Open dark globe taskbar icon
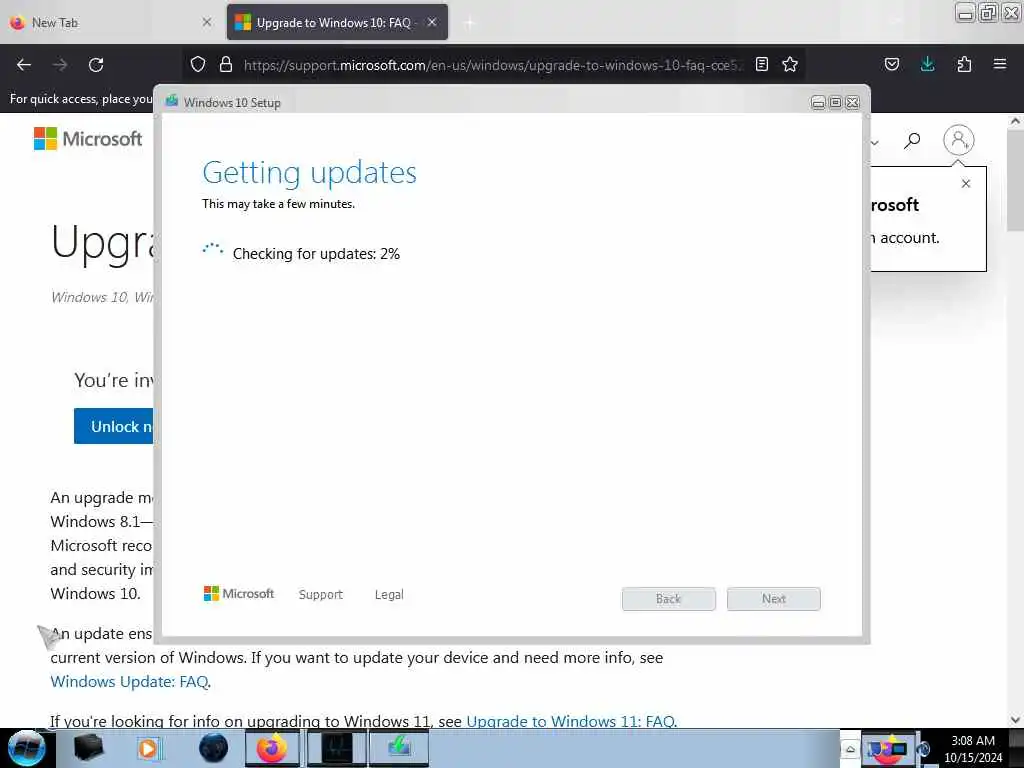Viewport: 1024px width, 768px height. pyautogui.click(x=214, y=748)
